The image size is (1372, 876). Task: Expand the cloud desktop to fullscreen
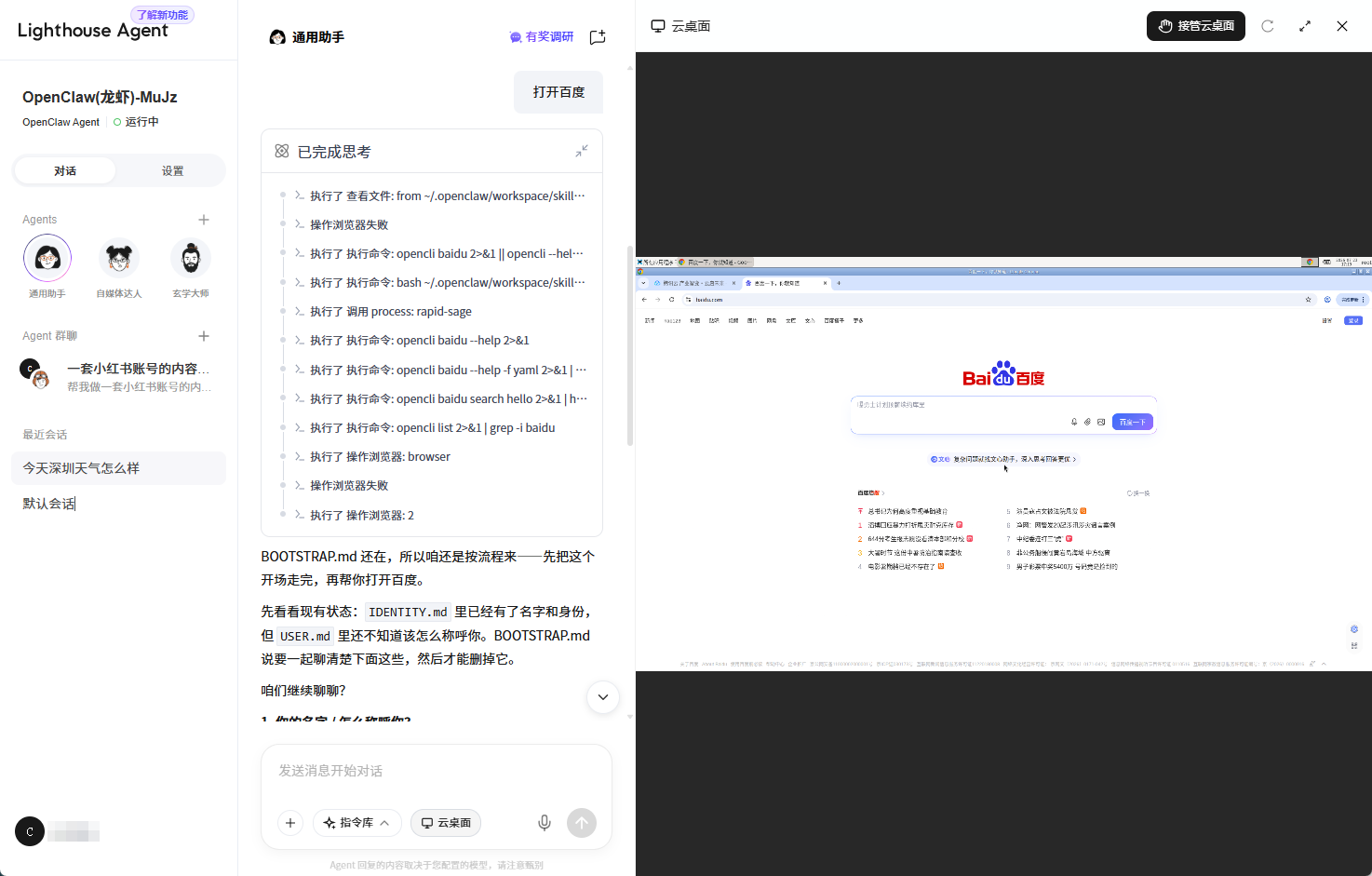pos(1305,26)
